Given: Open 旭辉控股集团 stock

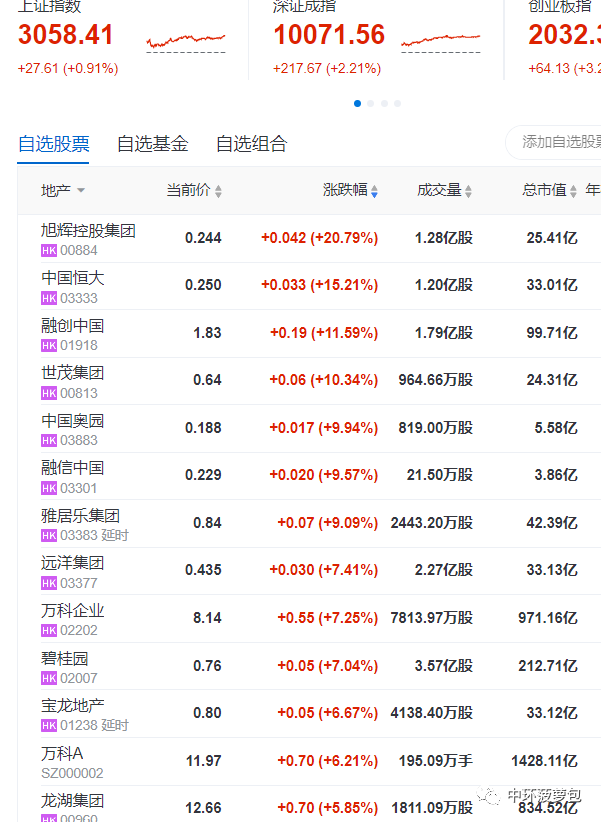Looking at the screenshot, I should click(88, 231).
